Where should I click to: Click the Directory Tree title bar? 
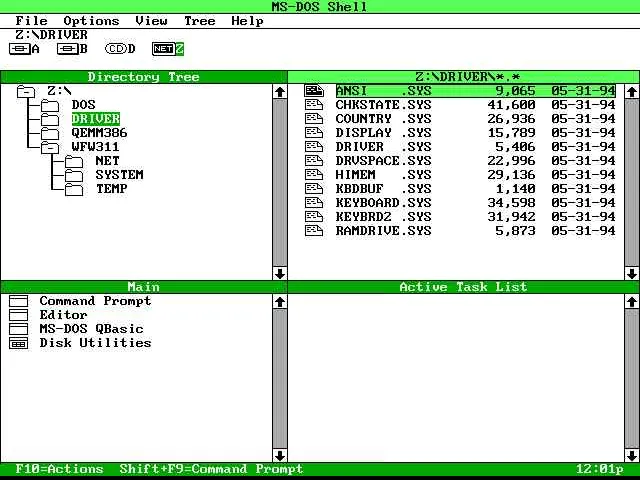point(144,77)
